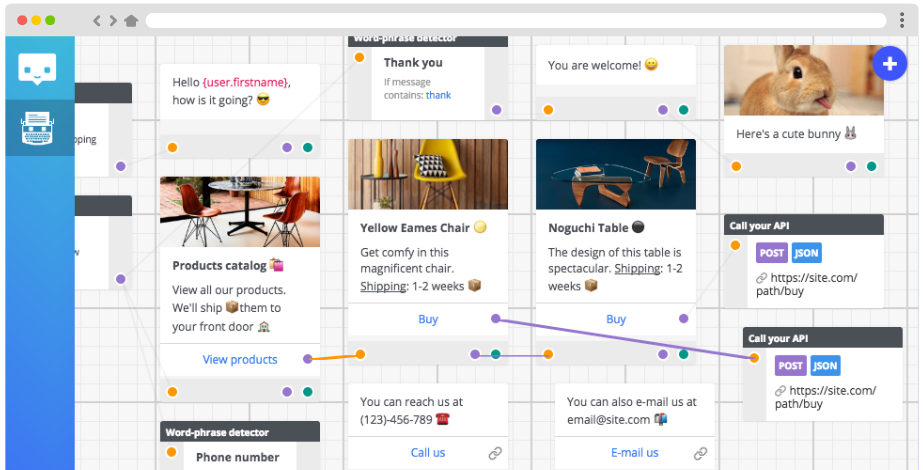Click green dot under cute bunny card
This screenshot has width=923, height=470.
[871, 166]
